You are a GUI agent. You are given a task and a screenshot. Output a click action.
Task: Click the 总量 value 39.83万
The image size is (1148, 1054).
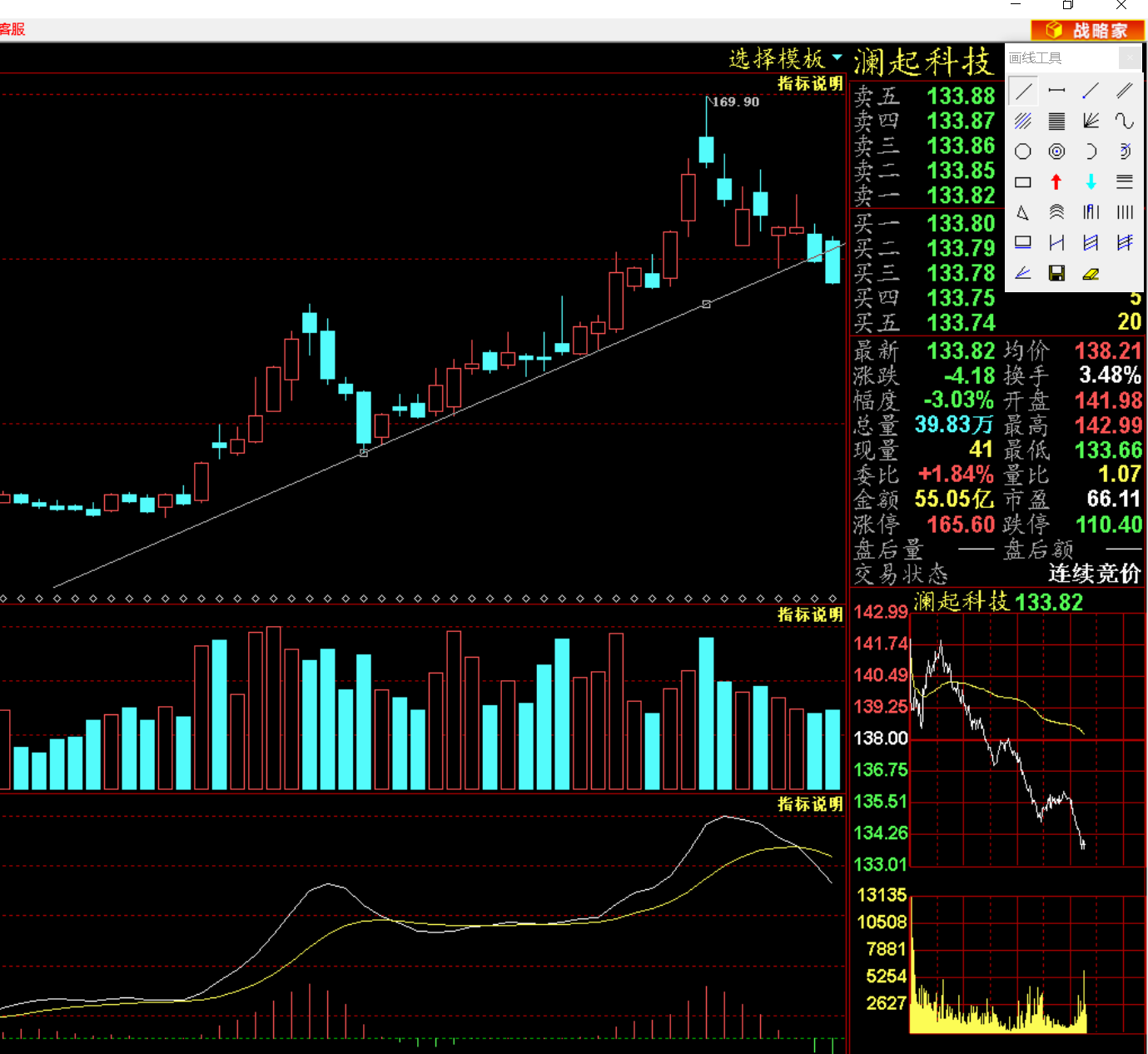(x=954, y=425)
